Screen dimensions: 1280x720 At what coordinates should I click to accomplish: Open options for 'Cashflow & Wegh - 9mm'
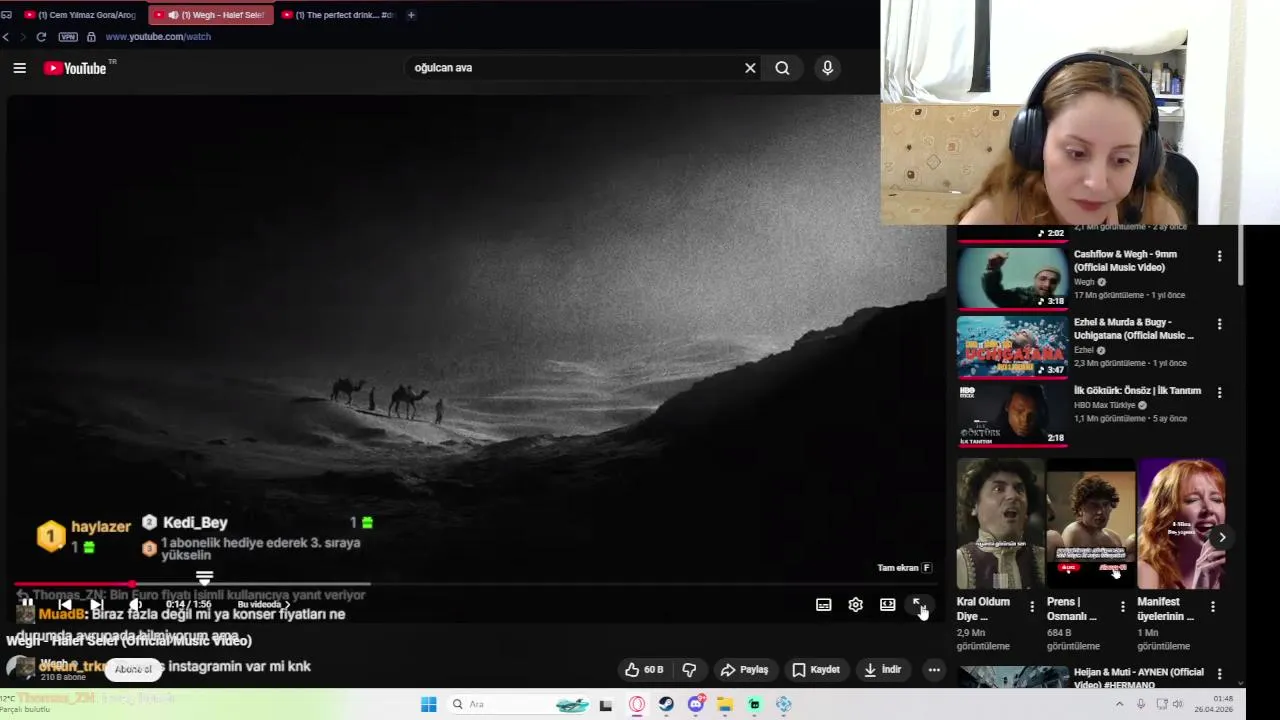click(x=1219, y=256)
